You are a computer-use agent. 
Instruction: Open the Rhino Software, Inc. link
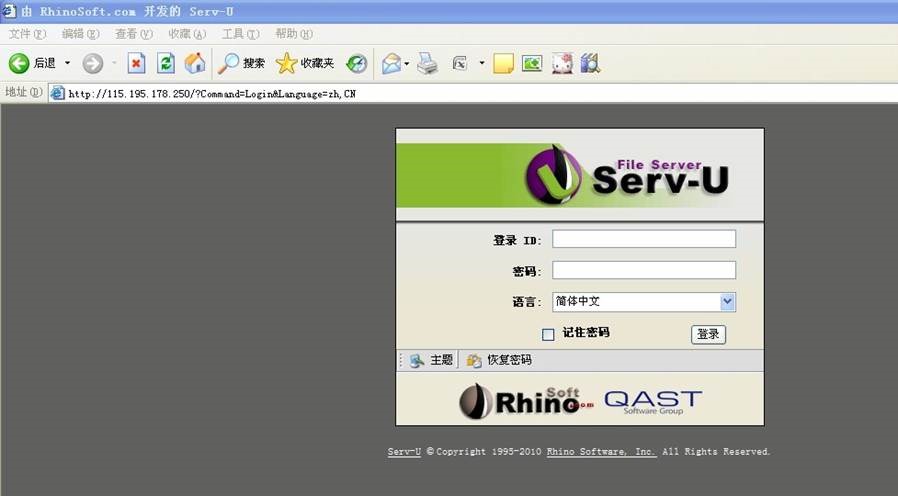coord(601,452)
